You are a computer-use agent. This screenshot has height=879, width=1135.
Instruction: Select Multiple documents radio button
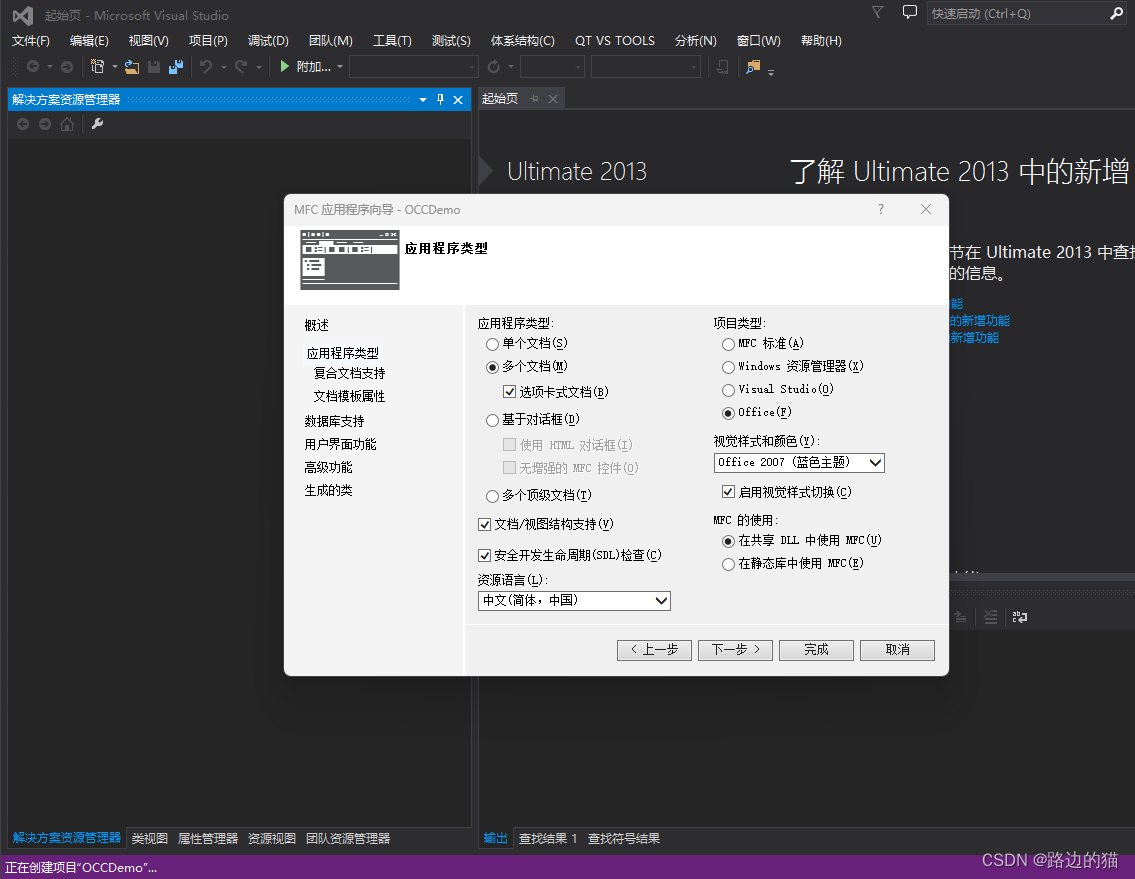click(492, 367)
